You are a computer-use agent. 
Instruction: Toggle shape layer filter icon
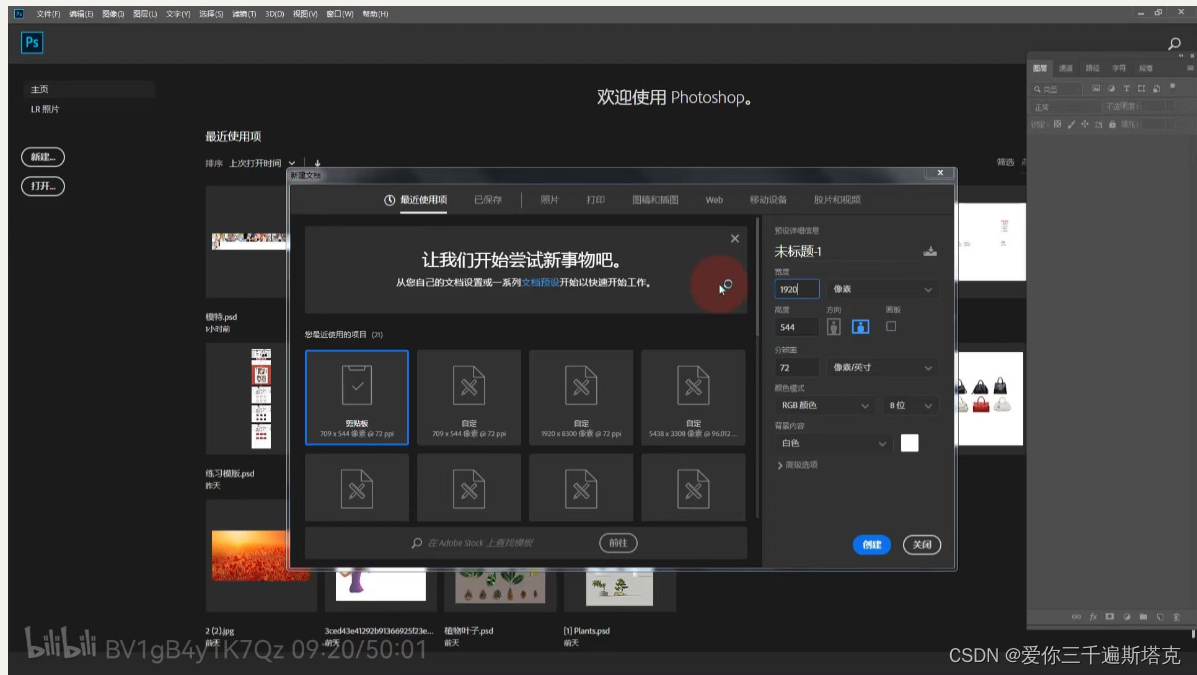click(x=1141, y=89)
